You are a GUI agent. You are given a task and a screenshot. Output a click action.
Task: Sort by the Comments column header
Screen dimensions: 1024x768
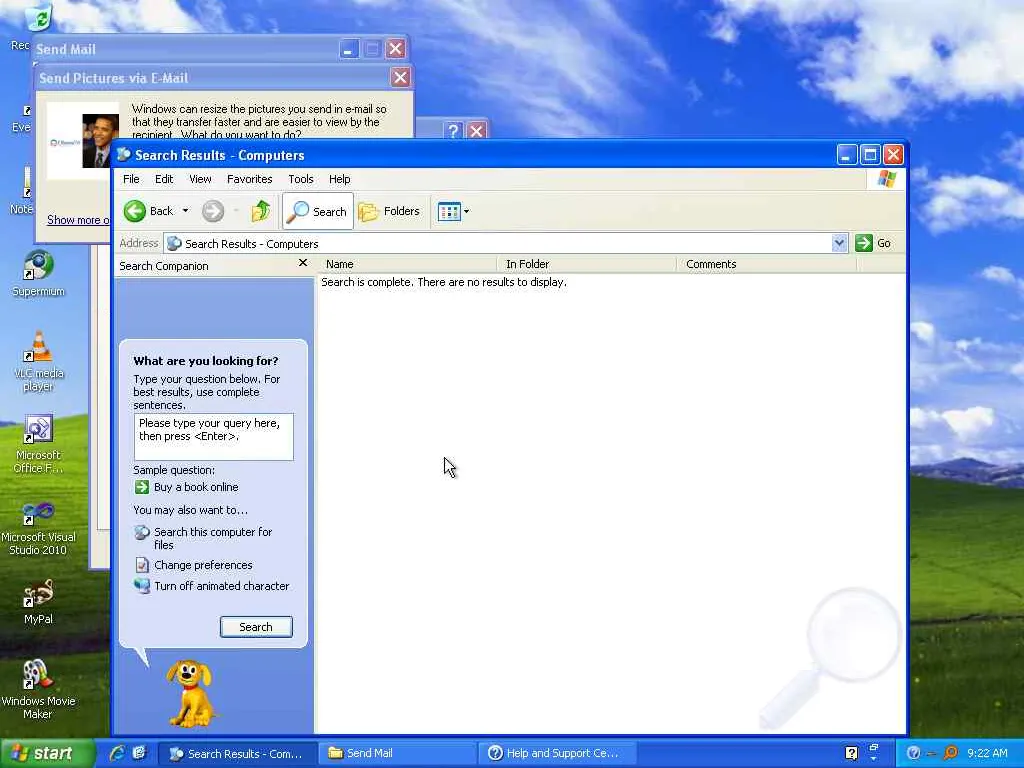click(x=767, y=264)
